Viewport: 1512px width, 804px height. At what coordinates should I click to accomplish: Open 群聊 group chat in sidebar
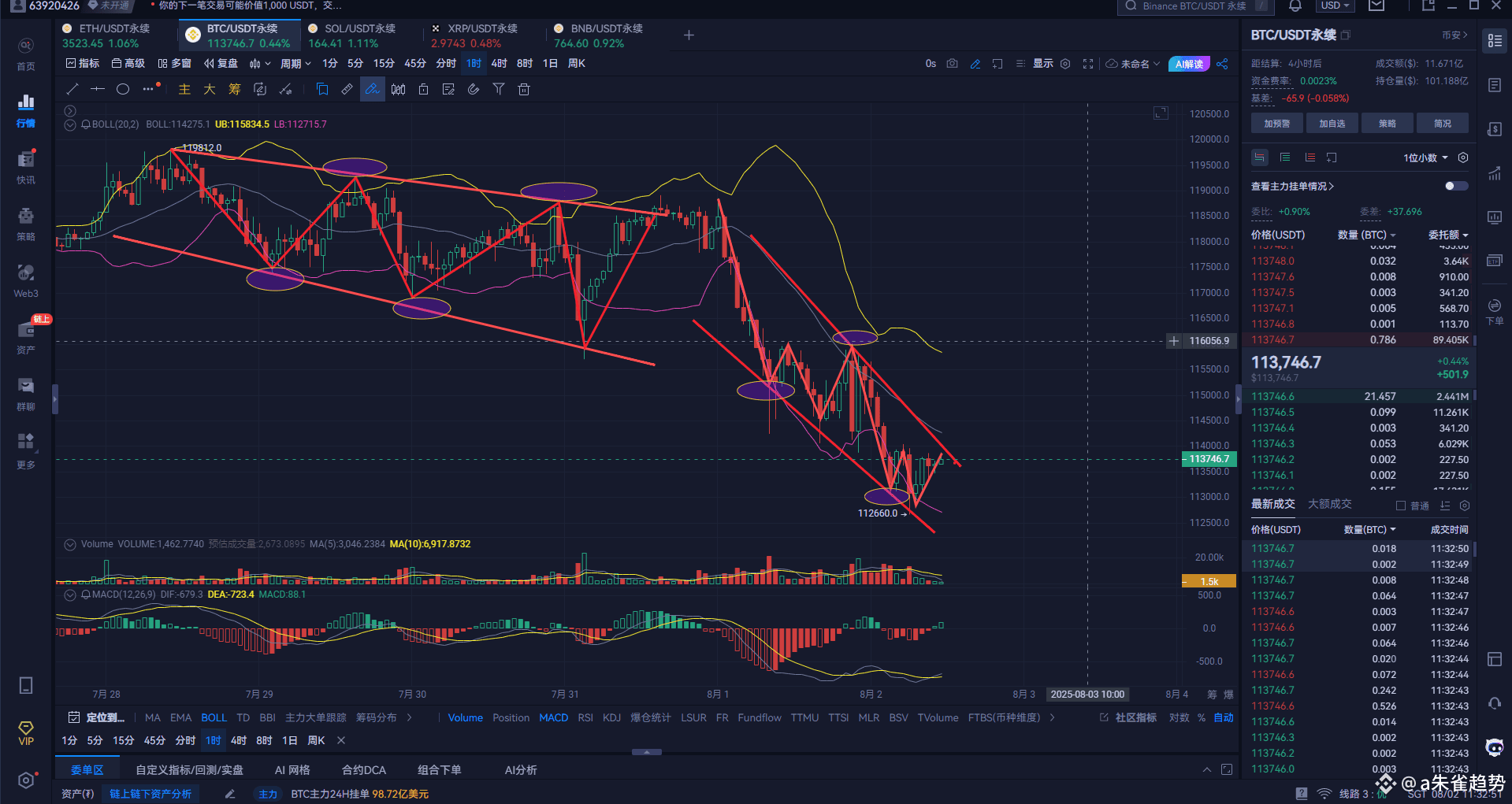click(26, 395)
